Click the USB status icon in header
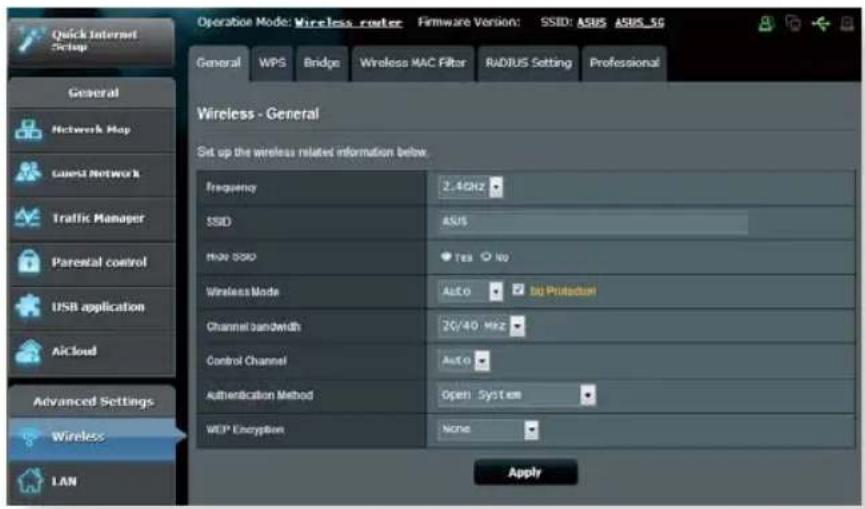The height and width of the screenshot is (509, 865). coord(821,23)
